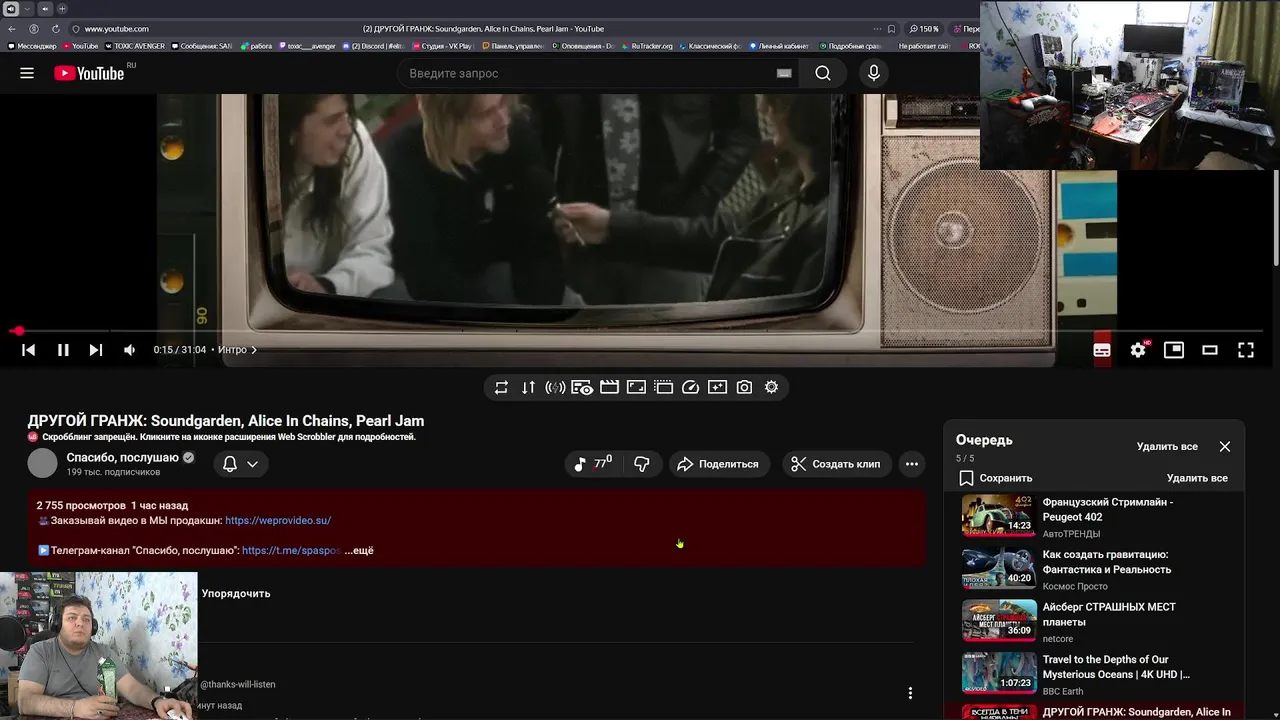This screenshot has height=720, width=1280.
Task: Open the Личный кабинет bookmark
Action: pyautogui.click(x=780, y=46)
